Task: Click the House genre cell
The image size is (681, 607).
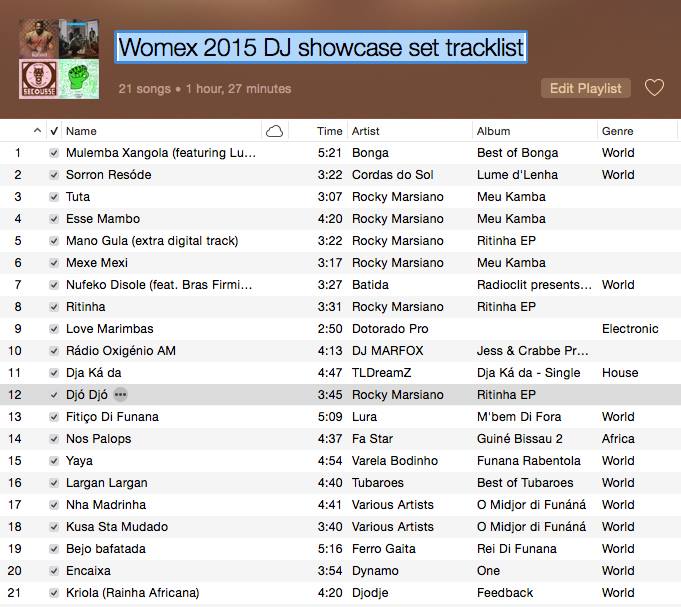Action: click(620, 373)
